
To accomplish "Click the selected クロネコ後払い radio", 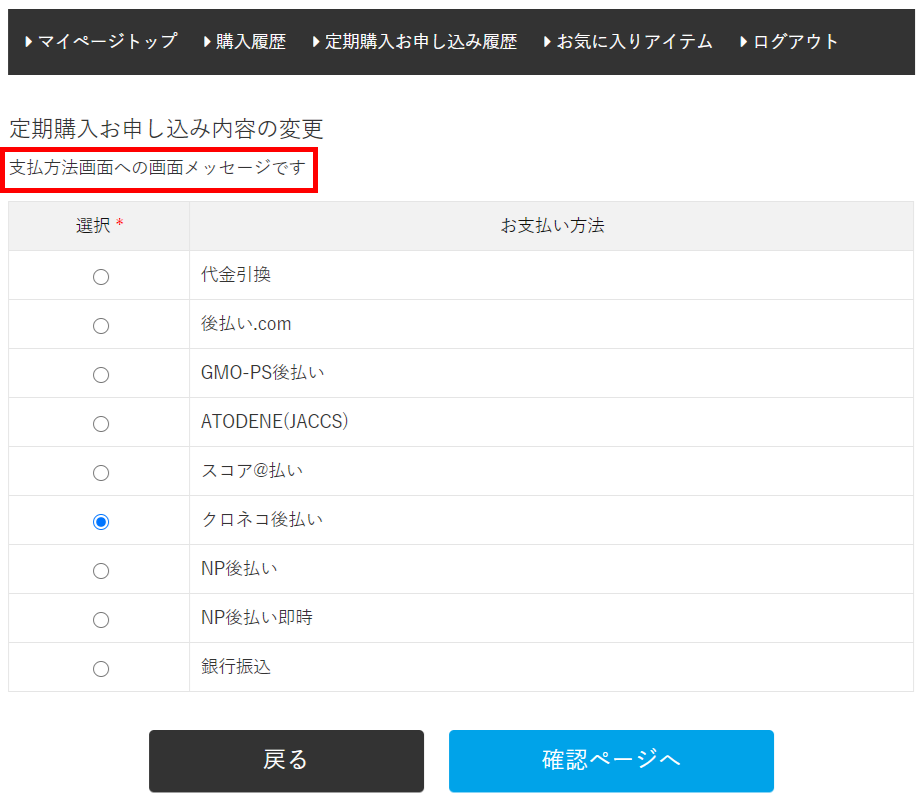I will coord(101,522).
